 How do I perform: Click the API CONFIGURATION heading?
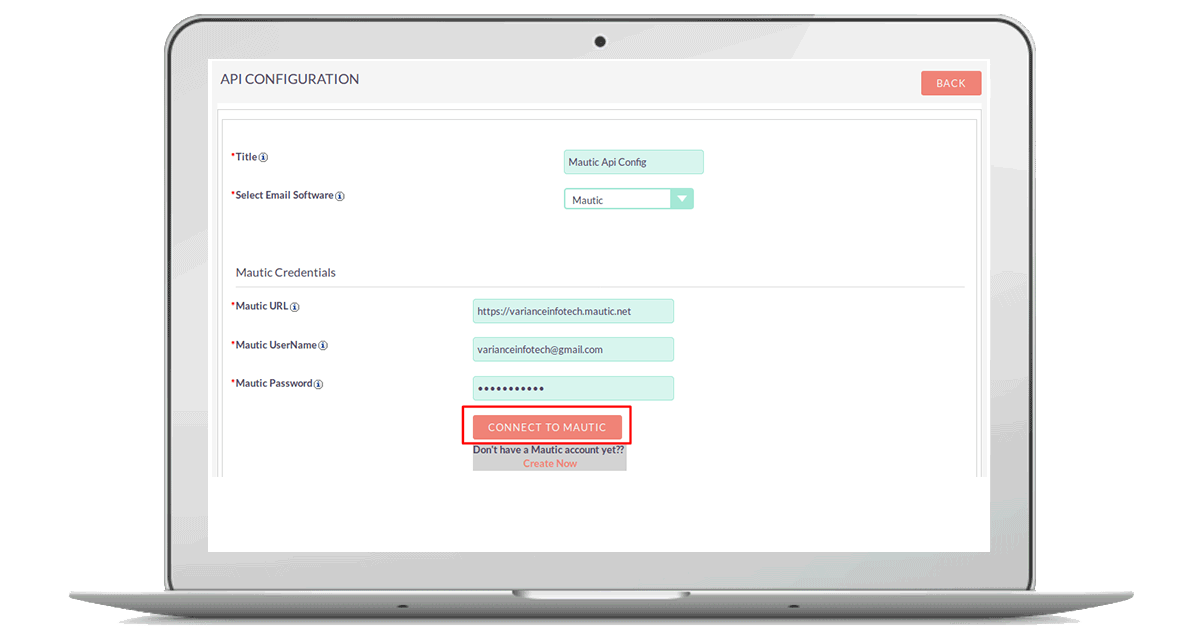(290, 79)
